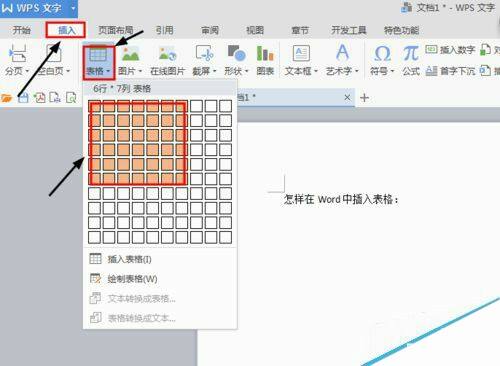Click the 文本转换成表格 menu entry
500x366 pixels.
[160, 298]
